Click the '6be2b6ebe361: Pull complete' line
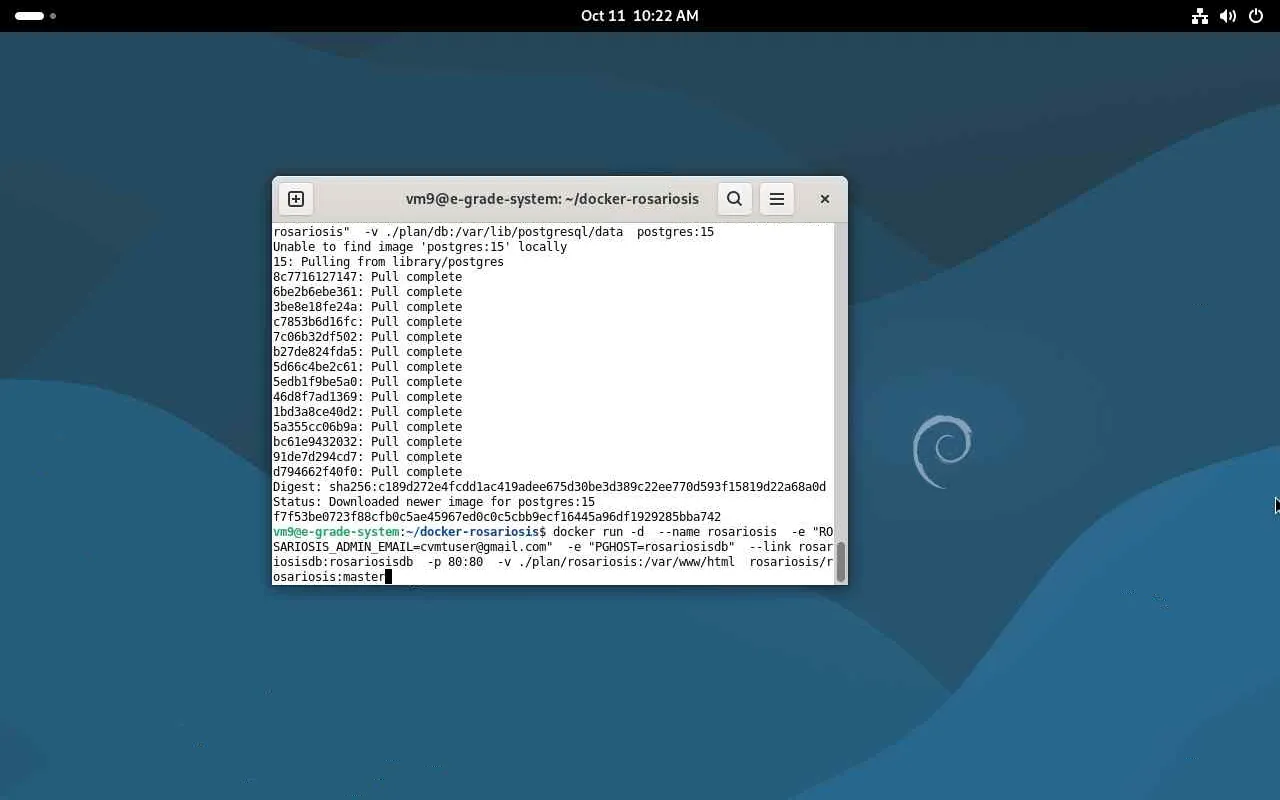 367,292
